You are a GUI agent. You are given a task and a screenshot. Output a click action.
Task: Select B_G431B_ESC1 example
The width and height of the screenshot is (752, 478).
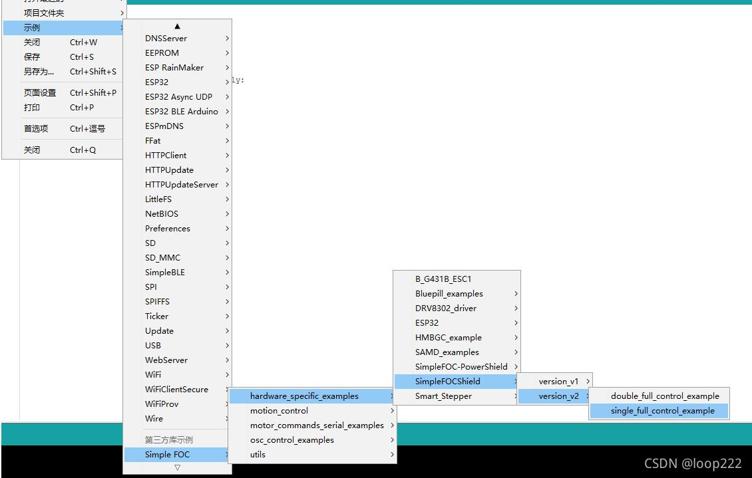pos(457,279)
